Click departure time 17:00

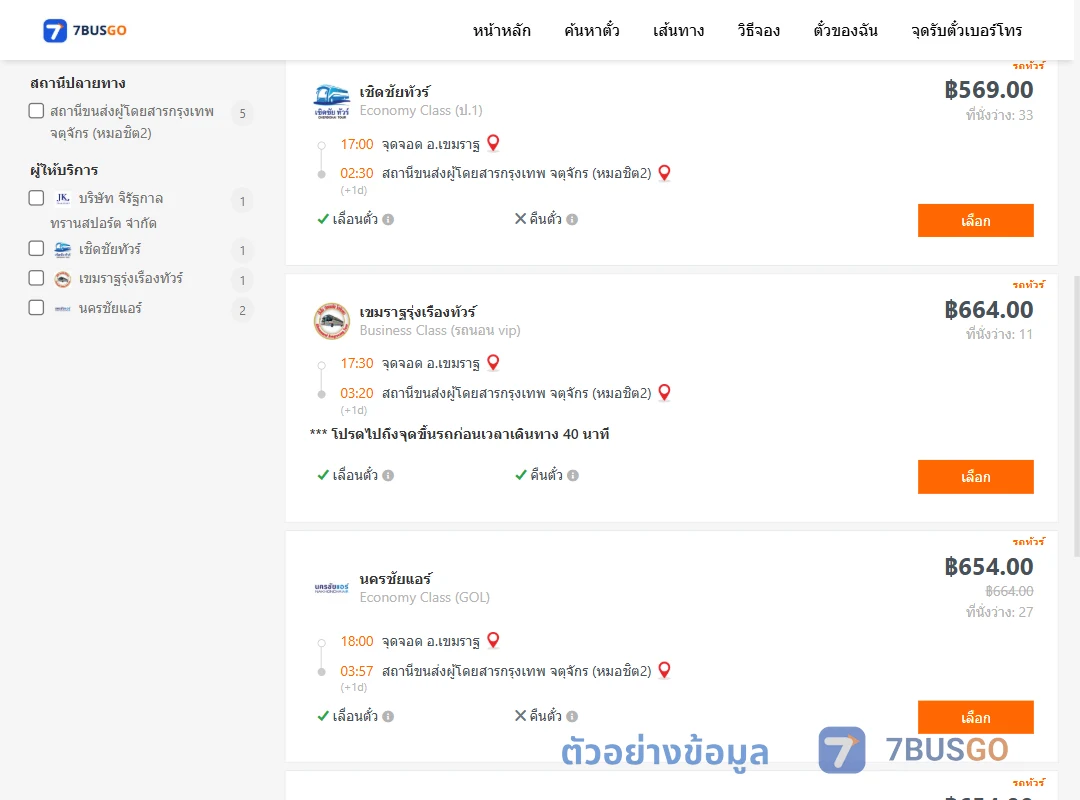(x=357, y=144)
